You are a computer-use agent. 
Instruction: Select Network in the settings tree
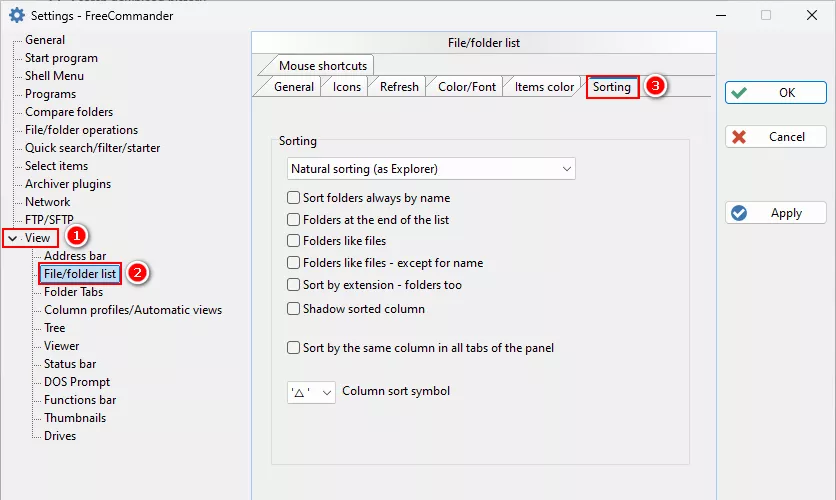[47, 202]
